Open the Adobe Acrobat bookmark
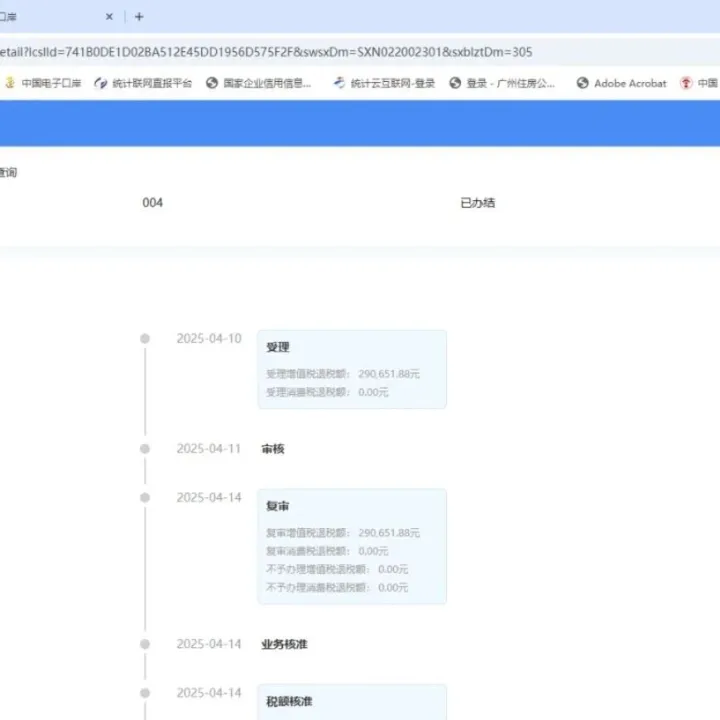720x720 pixels. tap(622, 83)
